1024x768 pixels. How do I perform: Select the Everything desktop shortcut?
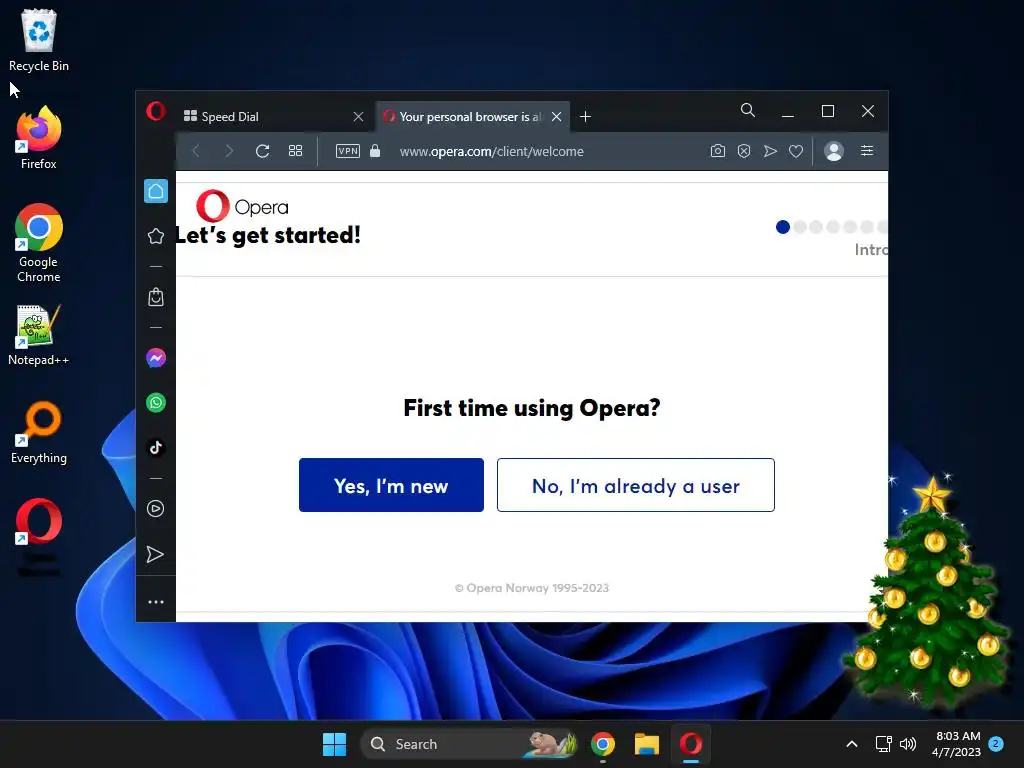[39, 432]
